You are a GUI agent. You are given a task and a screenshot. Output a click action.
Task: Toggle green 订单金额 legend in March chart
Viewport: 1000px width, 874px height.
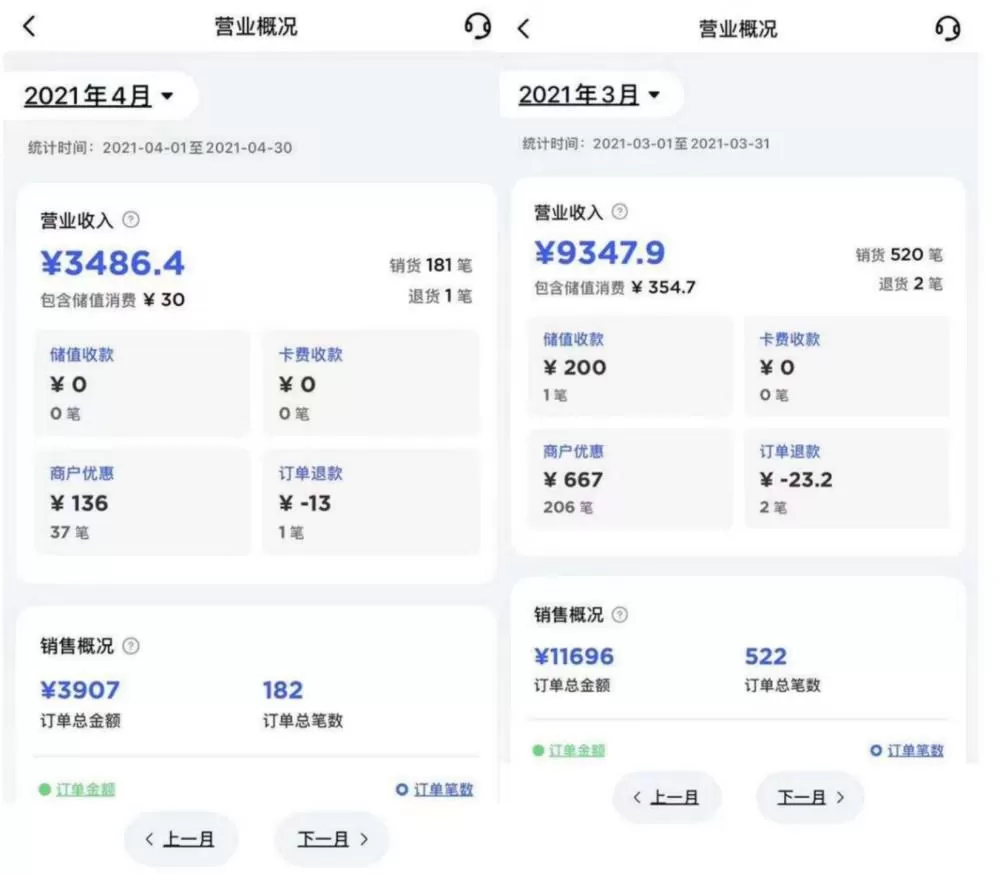click(x=569, y=751)
